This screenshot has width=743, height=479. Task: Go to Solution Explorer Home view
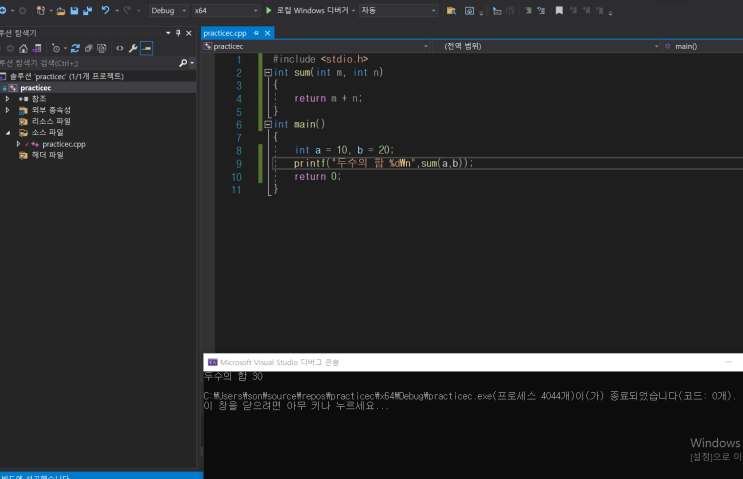click(x=23, y=48)
